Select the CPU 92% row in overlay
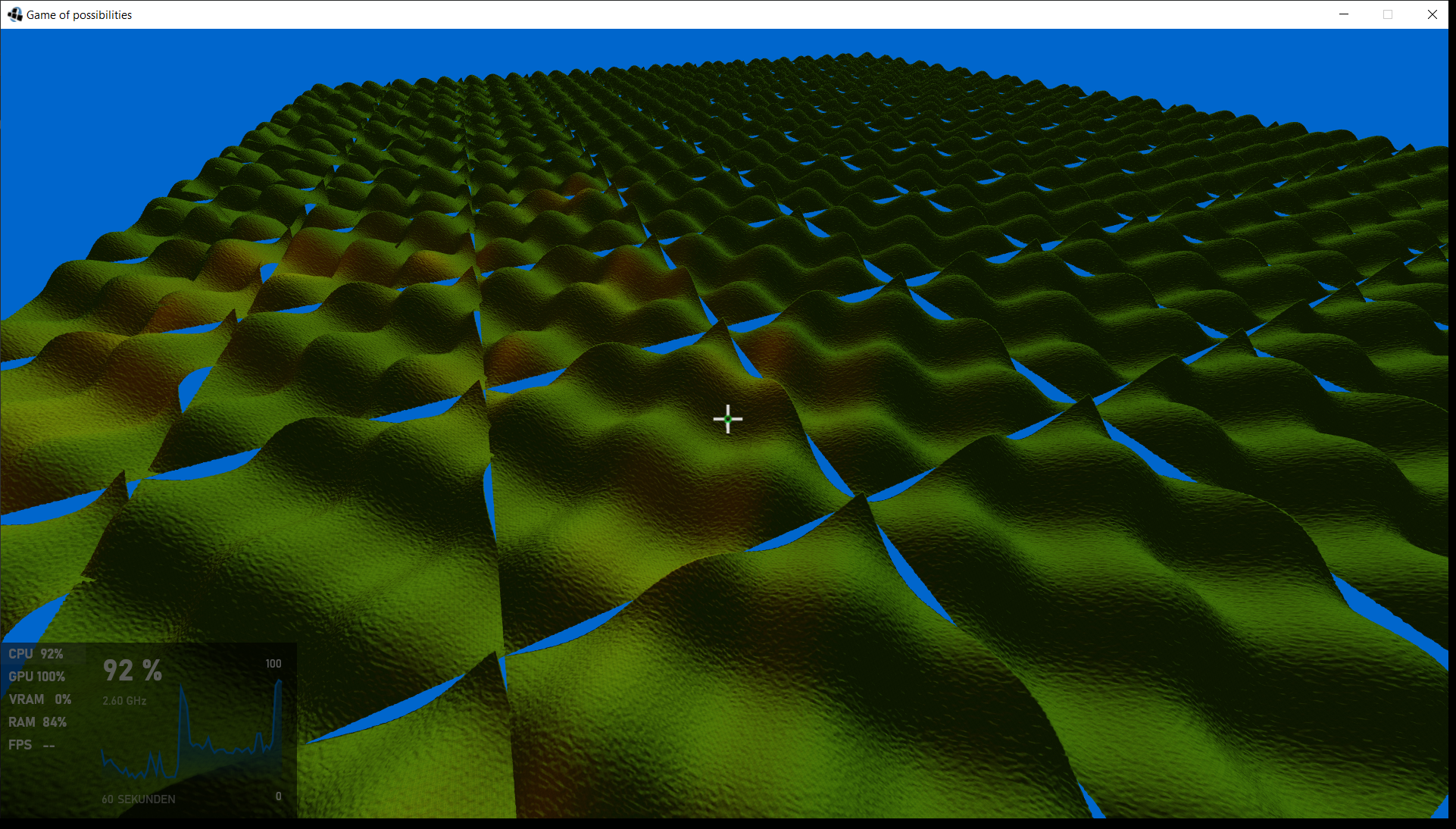 coord(36,654)
